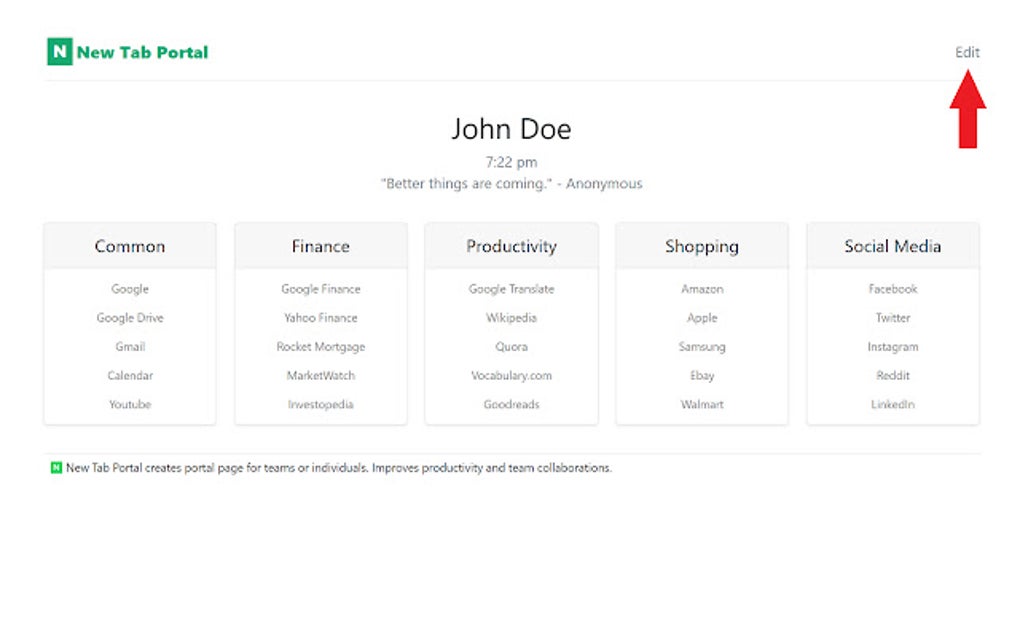The width and height of the screenshot is (1020, 638).
Task: Select Youtube in the Common card
Action: point(129,404)
